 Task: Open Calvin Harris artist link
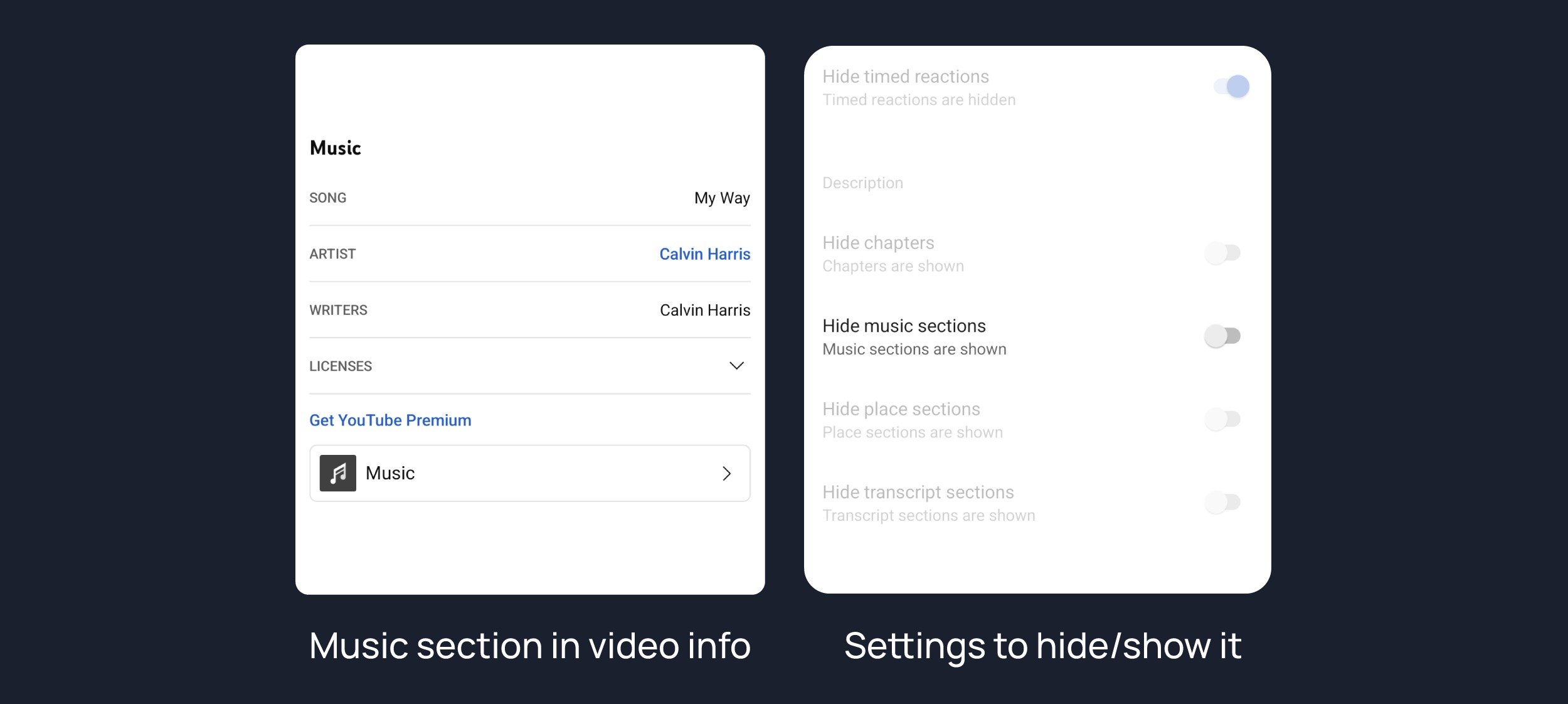pyautogui.click(x=704, y=254)
